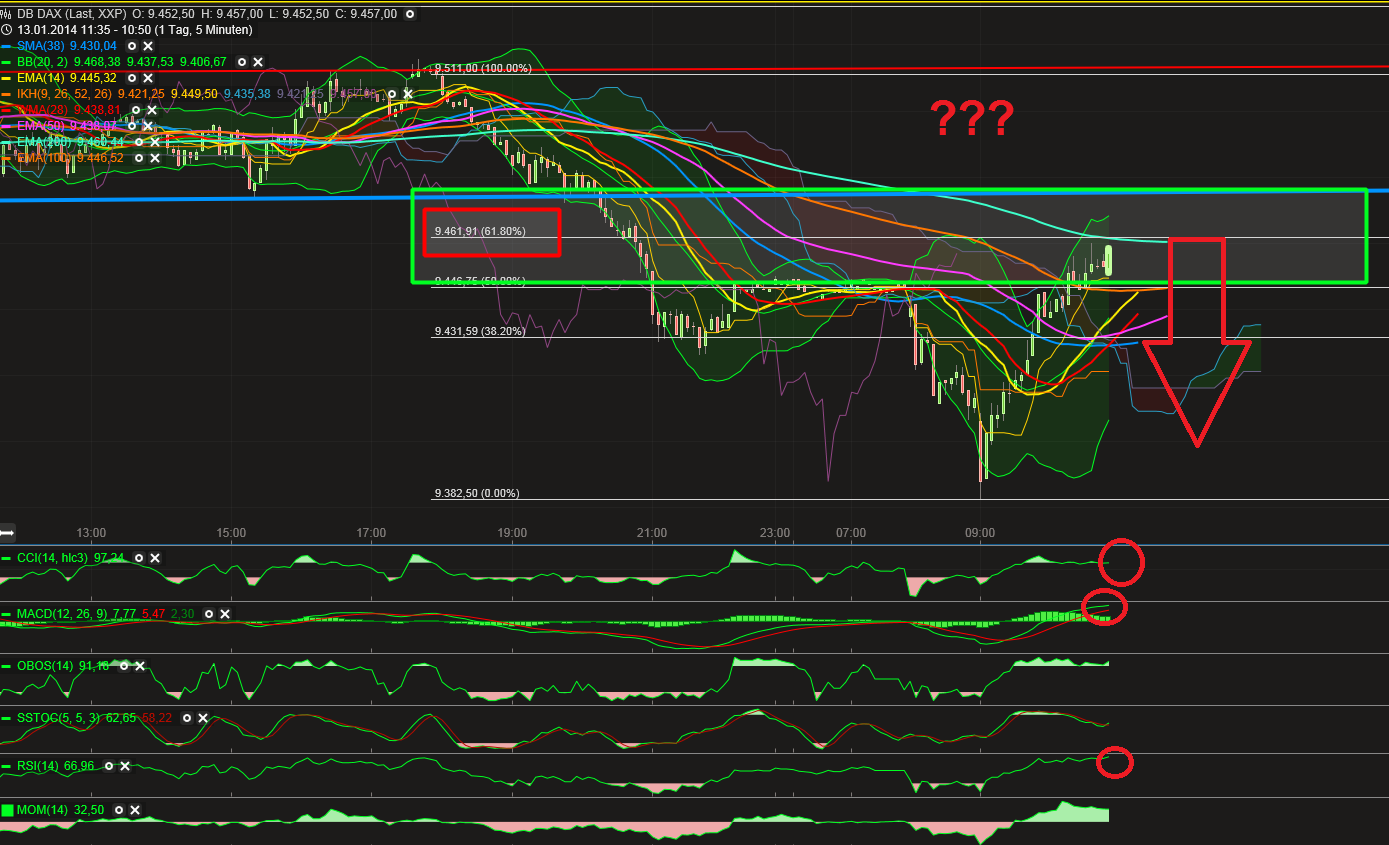Open the SMA(38) indicator settings icon
The height and width of the screenshot is (845, 1389).
pos(131,46)
